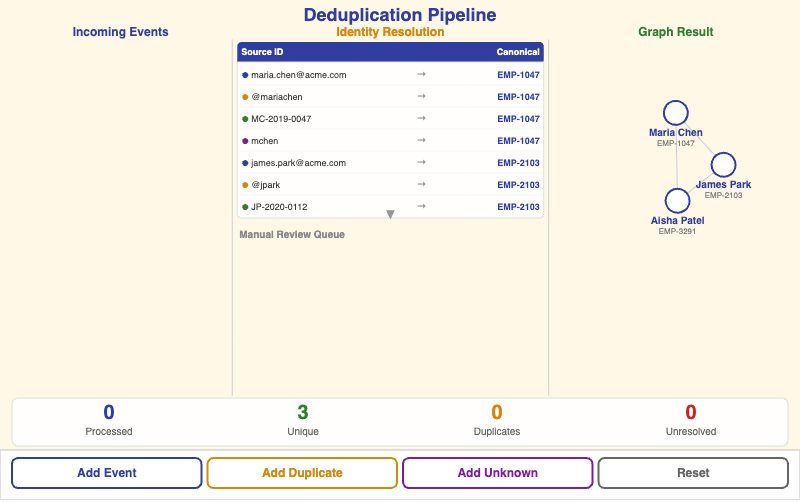
Task: Reset the pipeline with the Reset button
Action: 692,473
